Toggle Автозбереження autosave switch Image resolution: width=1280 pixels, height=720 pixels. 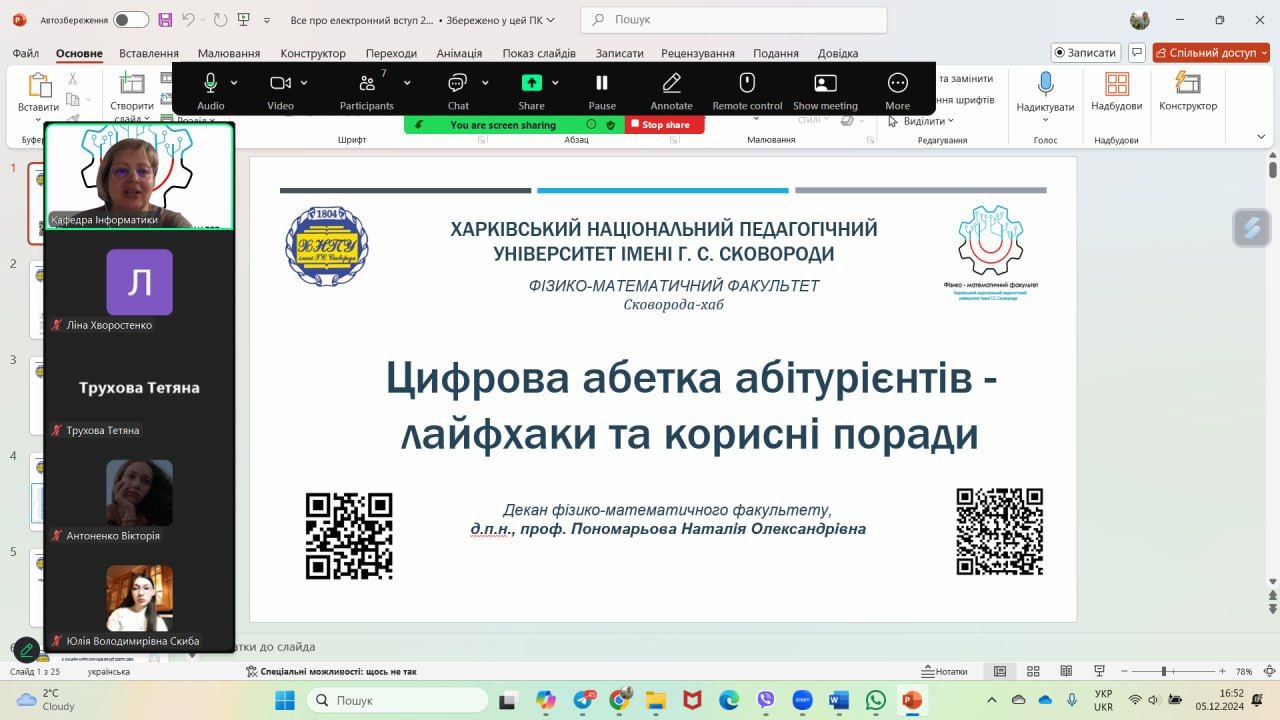click(x=131, y=20)
